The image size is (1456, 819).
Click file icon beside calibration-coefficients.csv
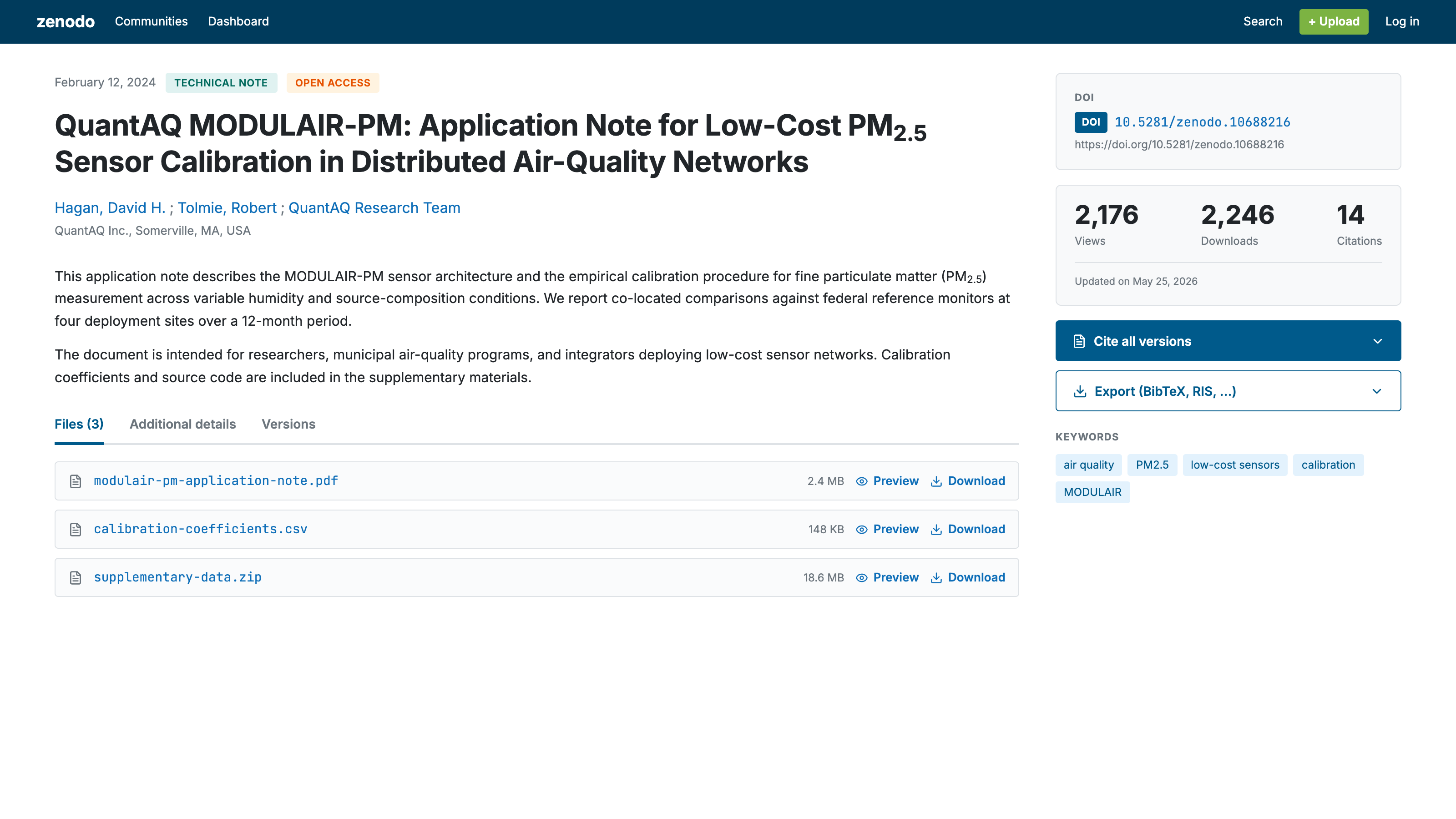pos(75,530)
